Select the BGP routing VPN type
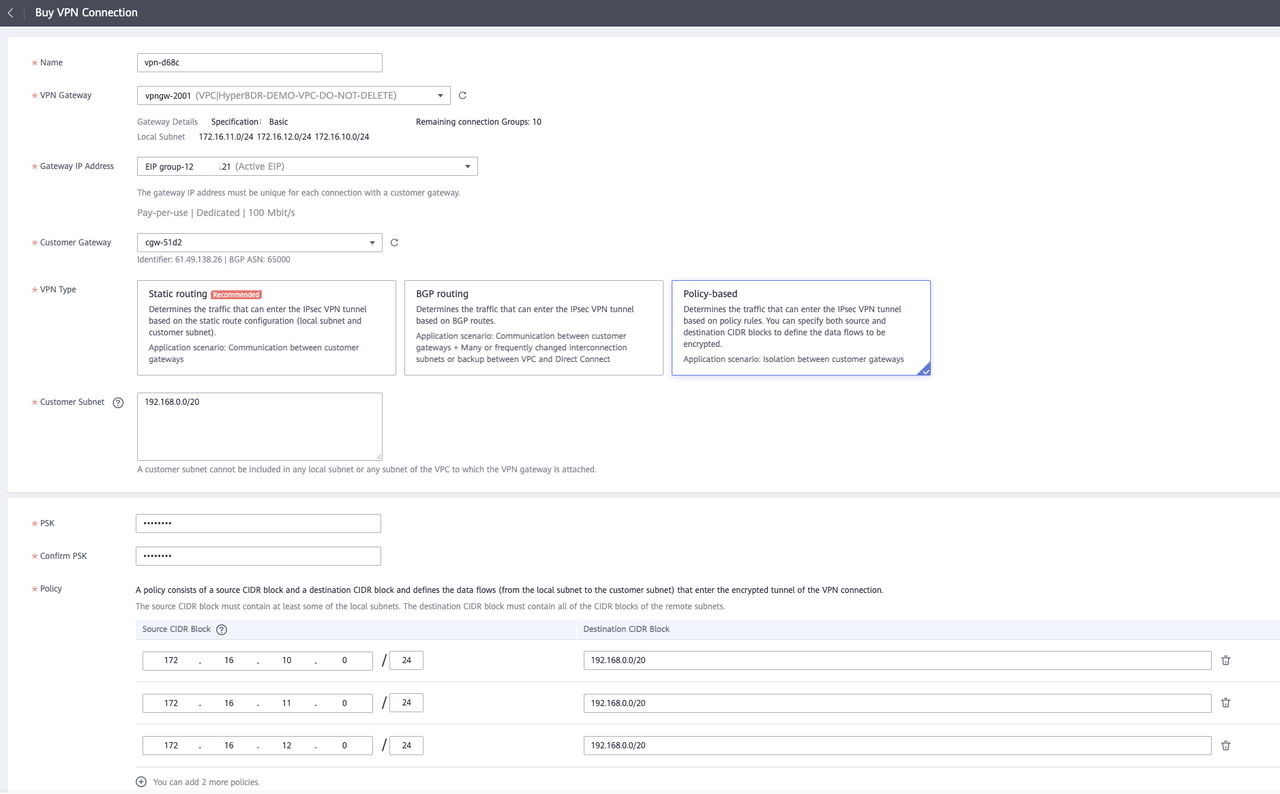 [534, 328]
